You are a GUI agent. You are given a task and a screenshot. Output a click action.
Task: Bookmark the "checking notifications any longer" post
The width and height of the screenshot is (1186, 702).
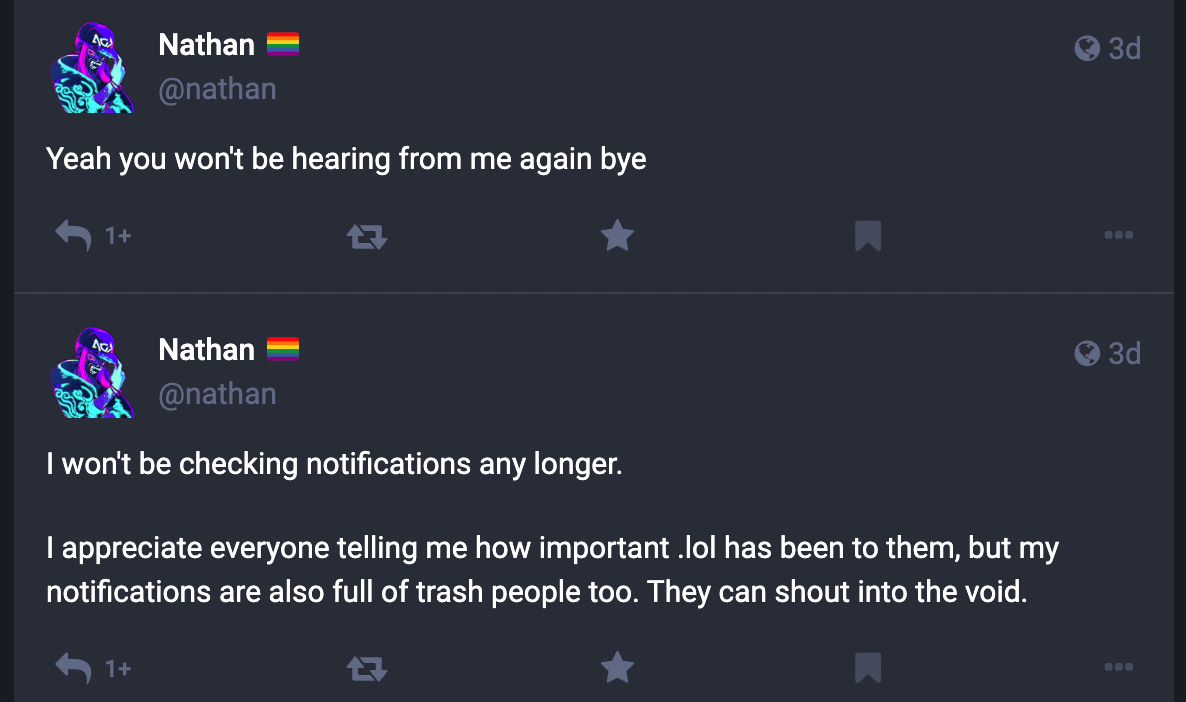(868, 668)
